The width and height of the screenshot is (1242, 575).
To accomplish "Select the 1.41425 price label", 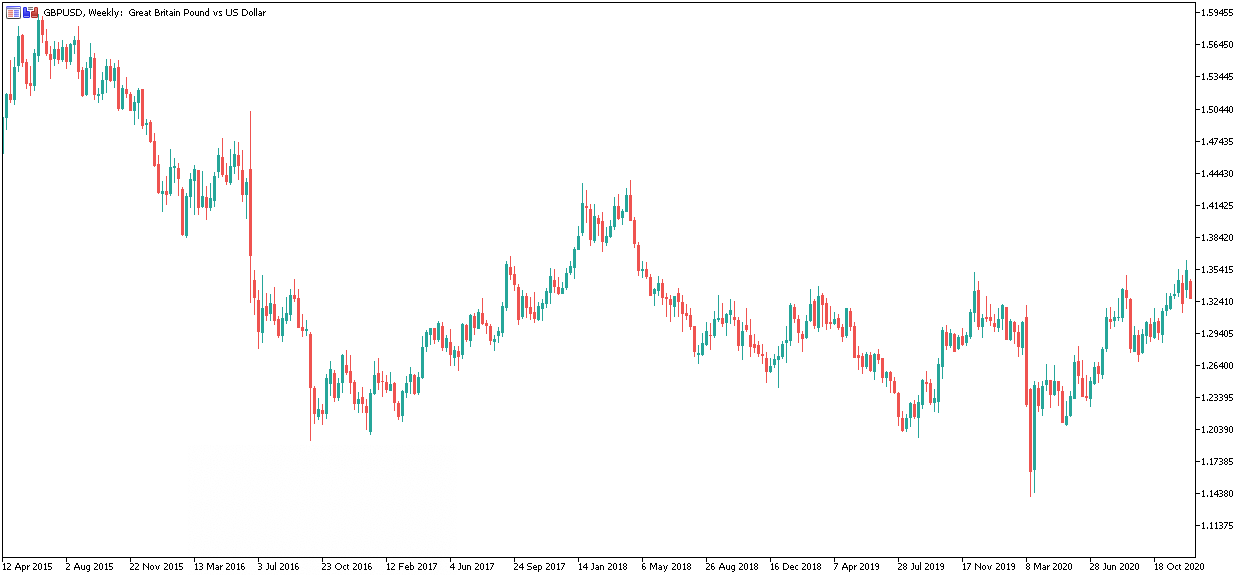I will pyautogui.click(x=1218, y=205).
